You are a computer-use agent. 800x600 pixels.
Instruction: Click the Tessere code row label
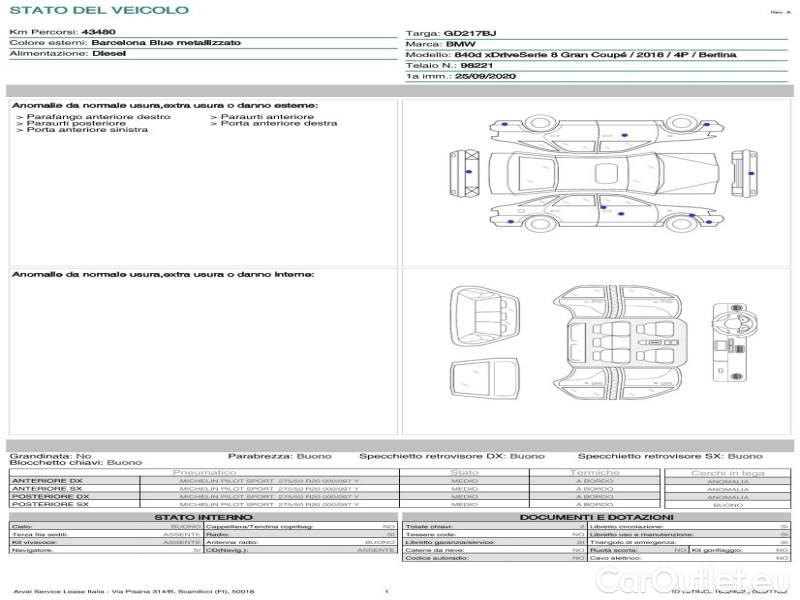[430, 534]
